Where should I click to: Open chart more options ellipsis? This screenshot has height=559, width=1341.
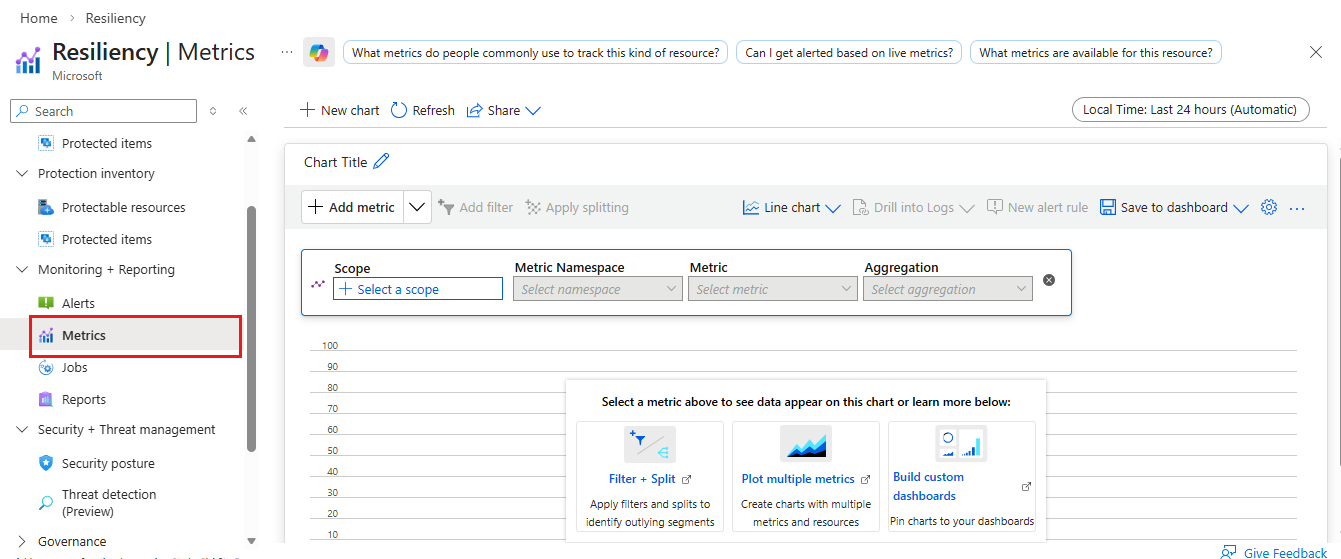tap(1297, 208)
